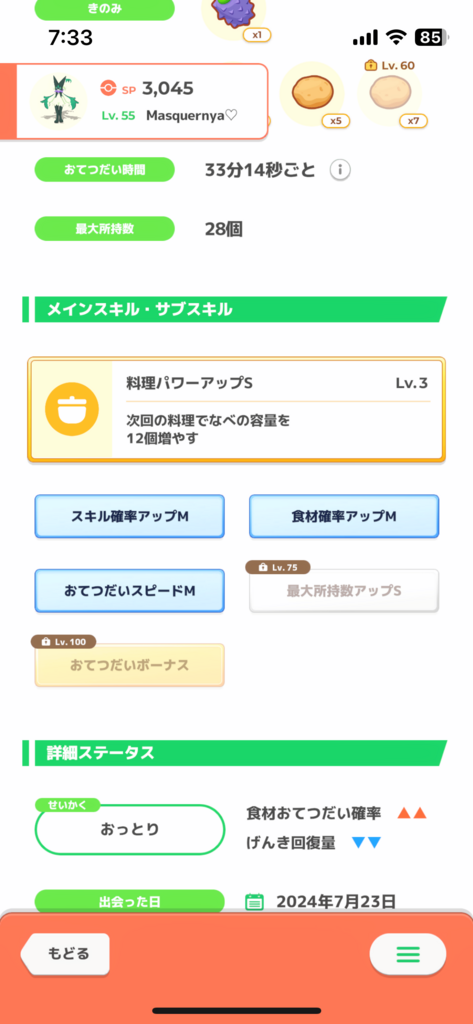This screenshot has width=473, height=1024.
Task: Tap the calendar icon by 2024年7月23日
Action: click(x=254, y=902)
